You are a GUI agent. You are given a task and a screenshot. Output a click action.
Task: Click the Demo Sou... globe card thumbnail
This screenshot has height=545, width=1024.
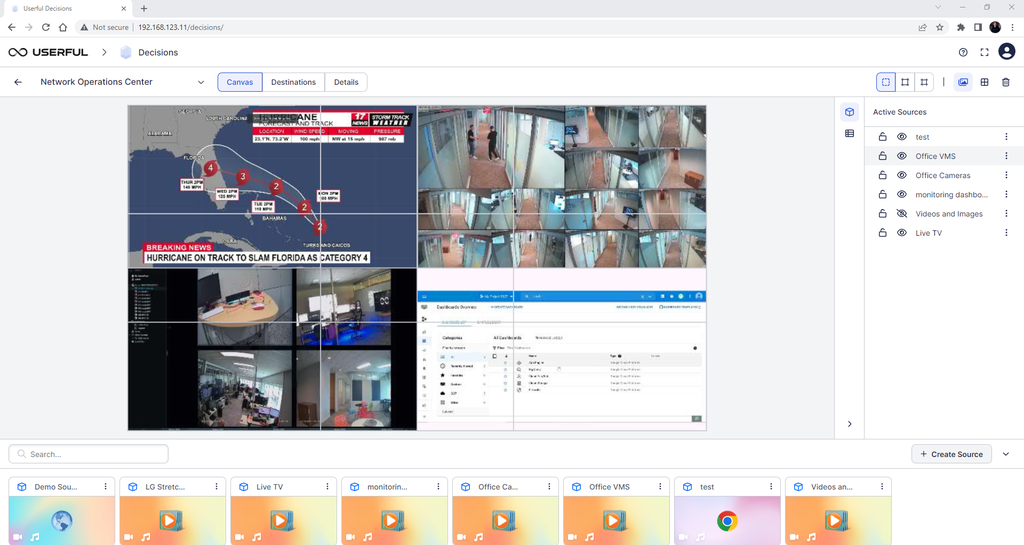point(61,520)
